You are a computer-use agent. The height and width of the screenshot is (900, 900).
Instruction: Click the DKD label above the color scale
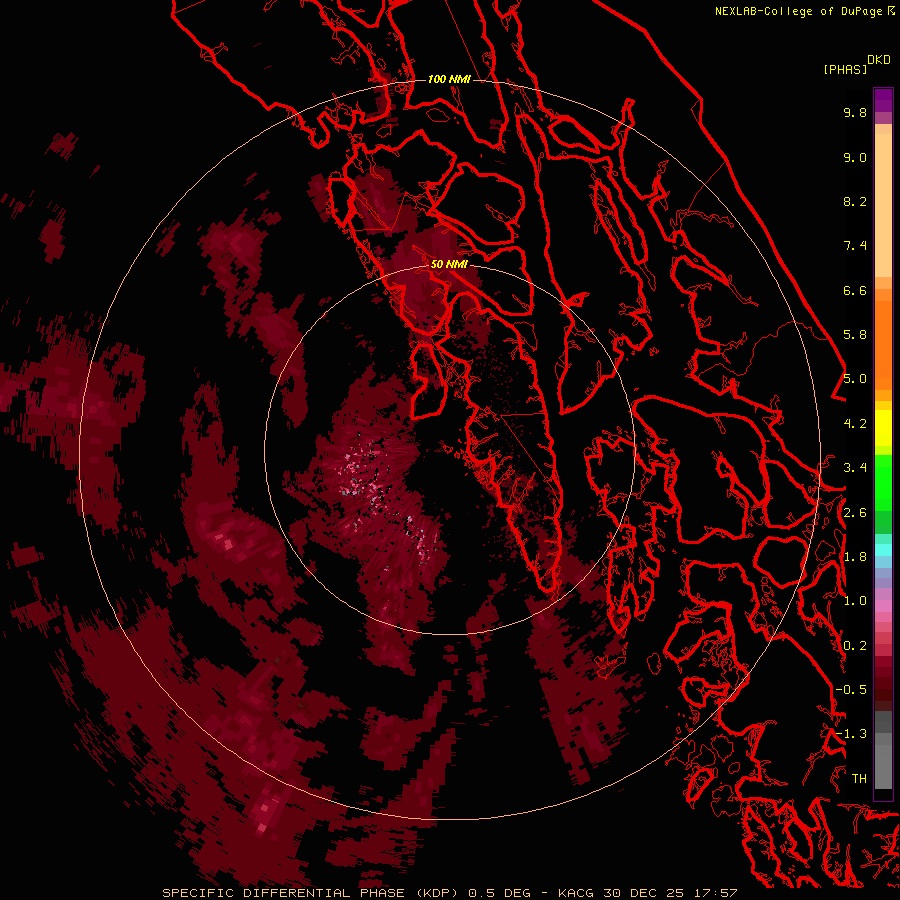tap(879, 60)
